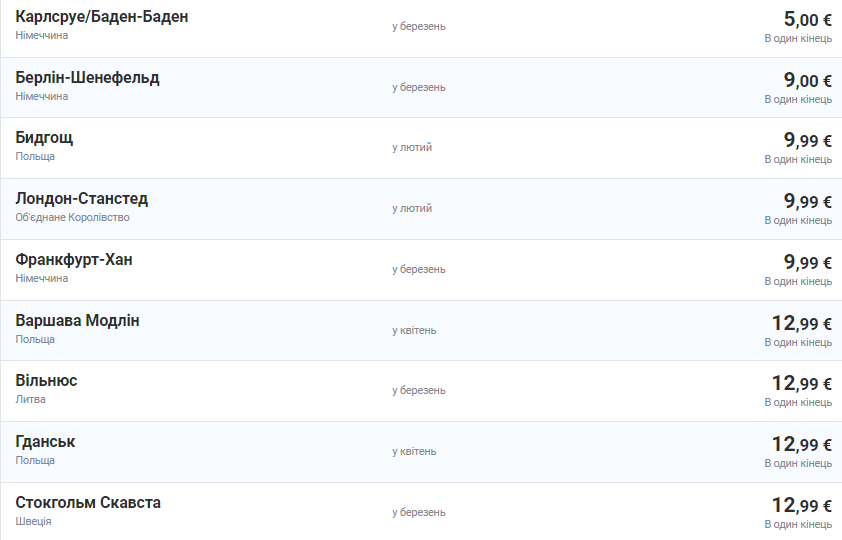
Task: Click the 12,99 € price for Вільнюс
Action: (x=801, y=383)
